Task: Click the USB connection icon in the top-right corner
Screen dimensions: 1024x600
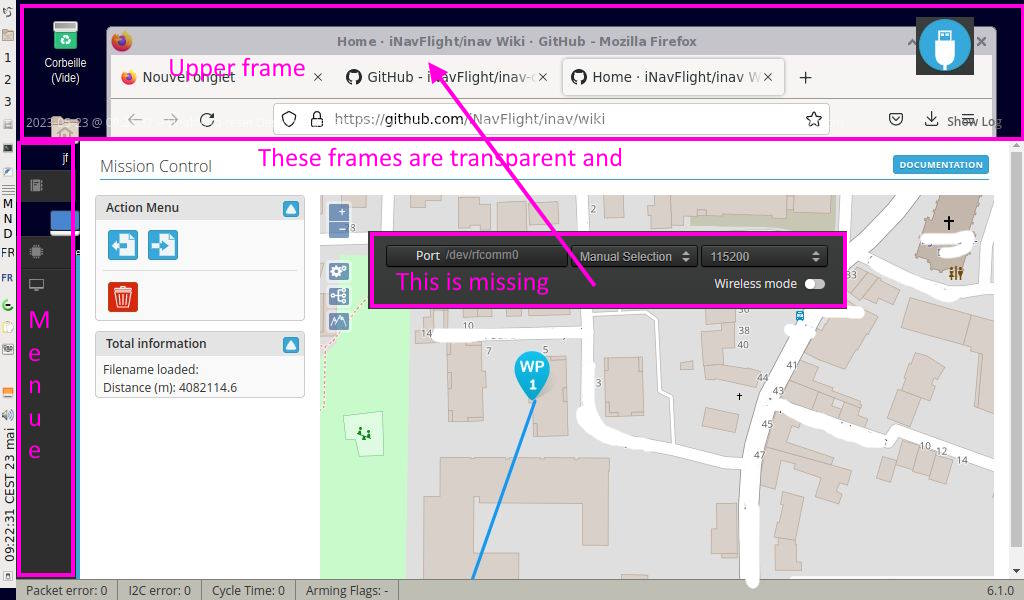Action: pos(944,45)
